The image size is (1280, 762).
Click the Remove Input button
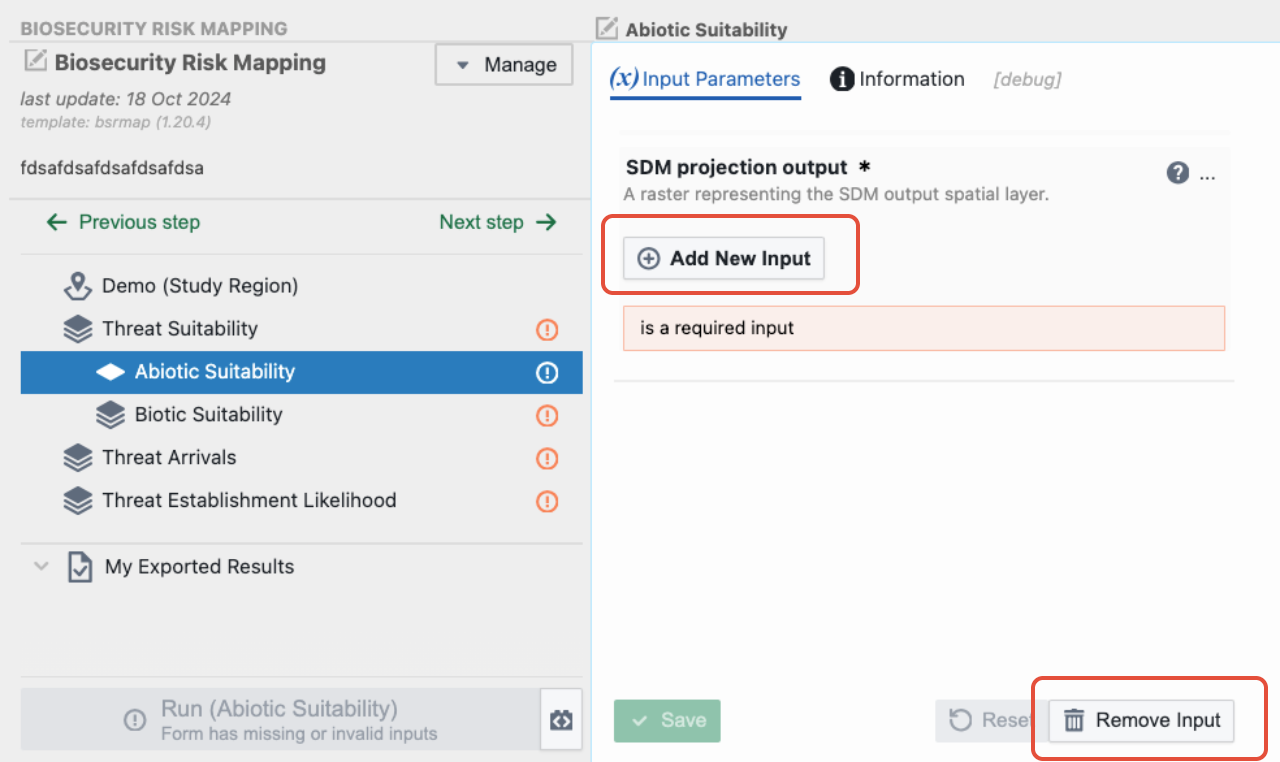coord(1142,720)
